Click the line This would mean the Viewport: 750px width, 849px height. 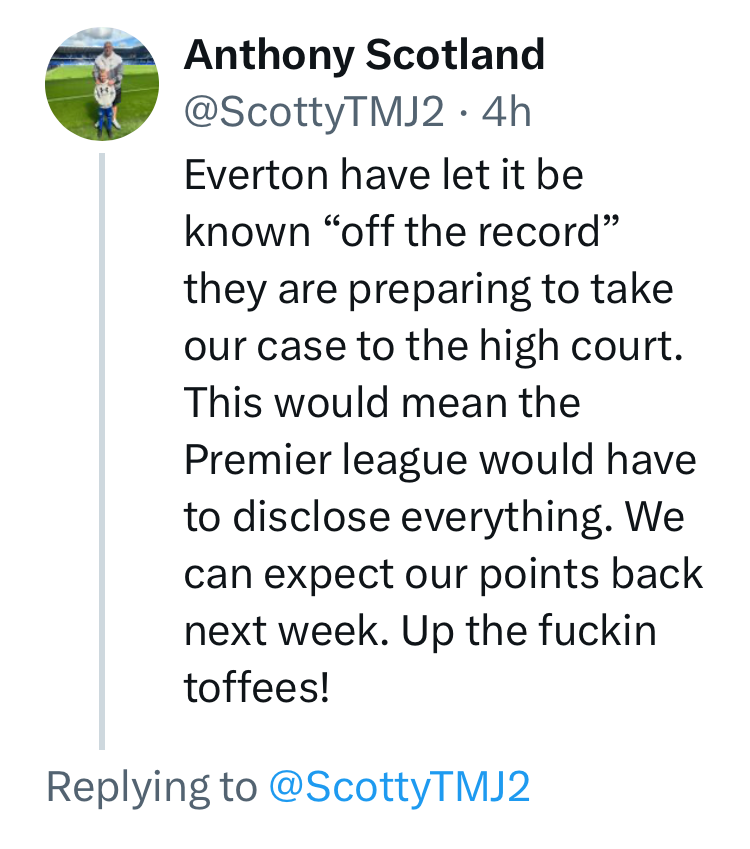coord(382,403)
